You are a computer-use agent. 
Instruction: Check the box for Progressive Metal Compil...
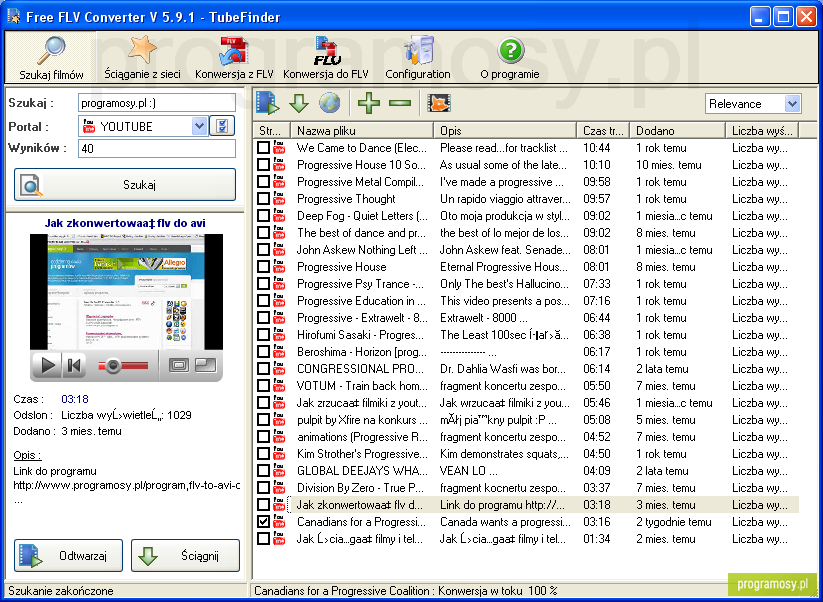[x=263, y=182]
